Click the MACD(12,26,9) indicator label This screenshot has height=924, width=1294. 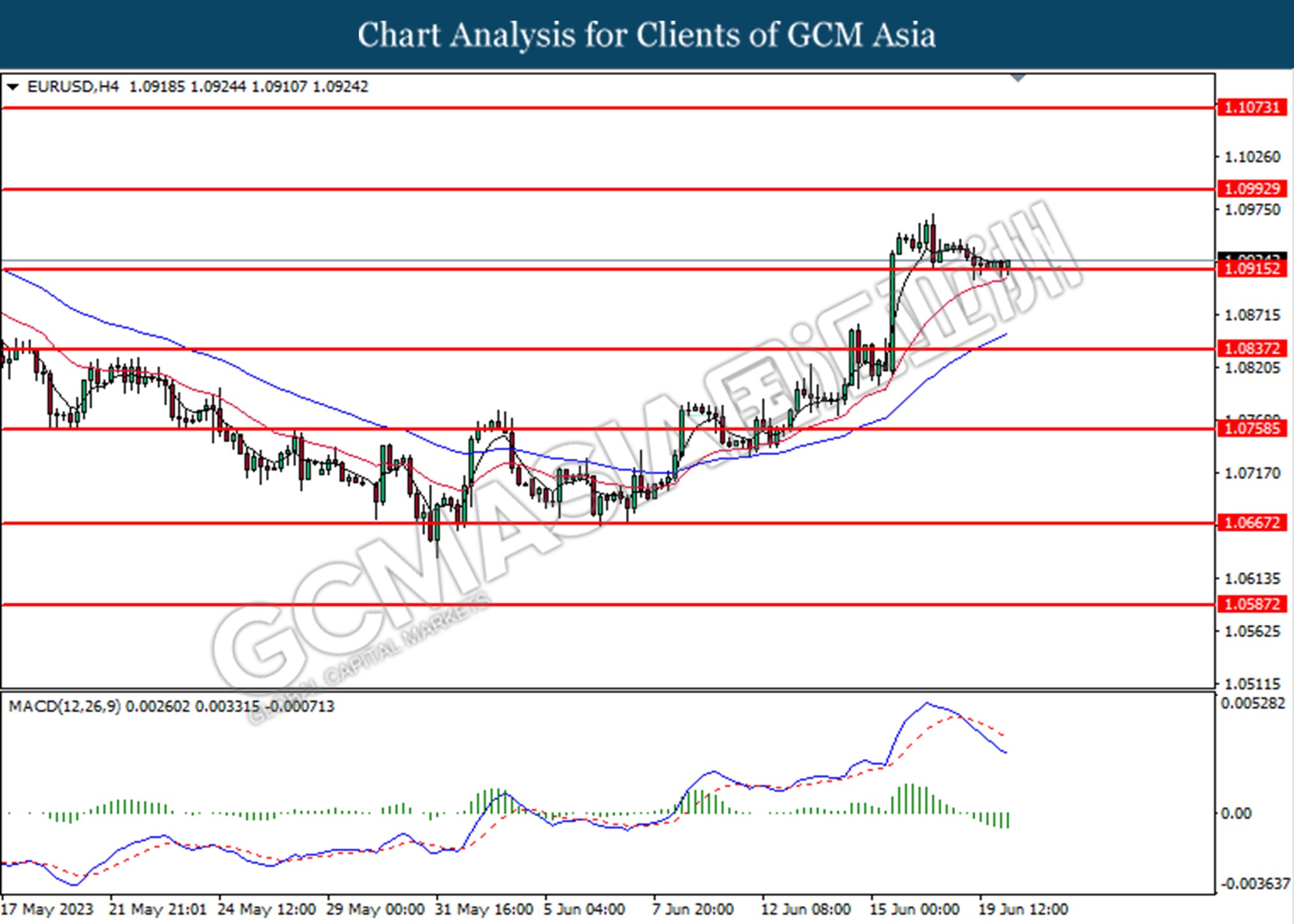click(65, 706)
